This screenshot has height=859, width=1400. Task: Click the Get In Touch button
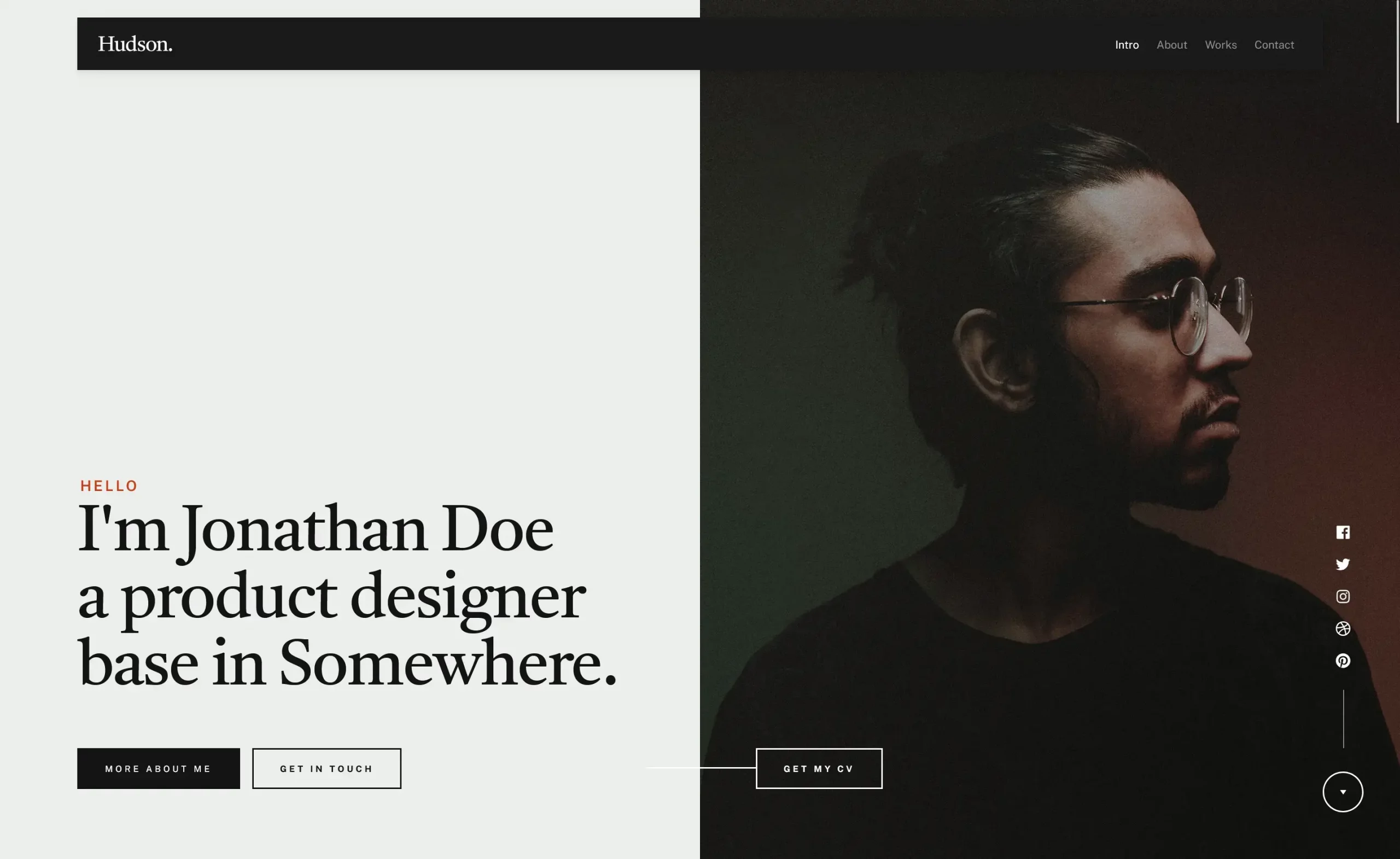tap(326, 768)
